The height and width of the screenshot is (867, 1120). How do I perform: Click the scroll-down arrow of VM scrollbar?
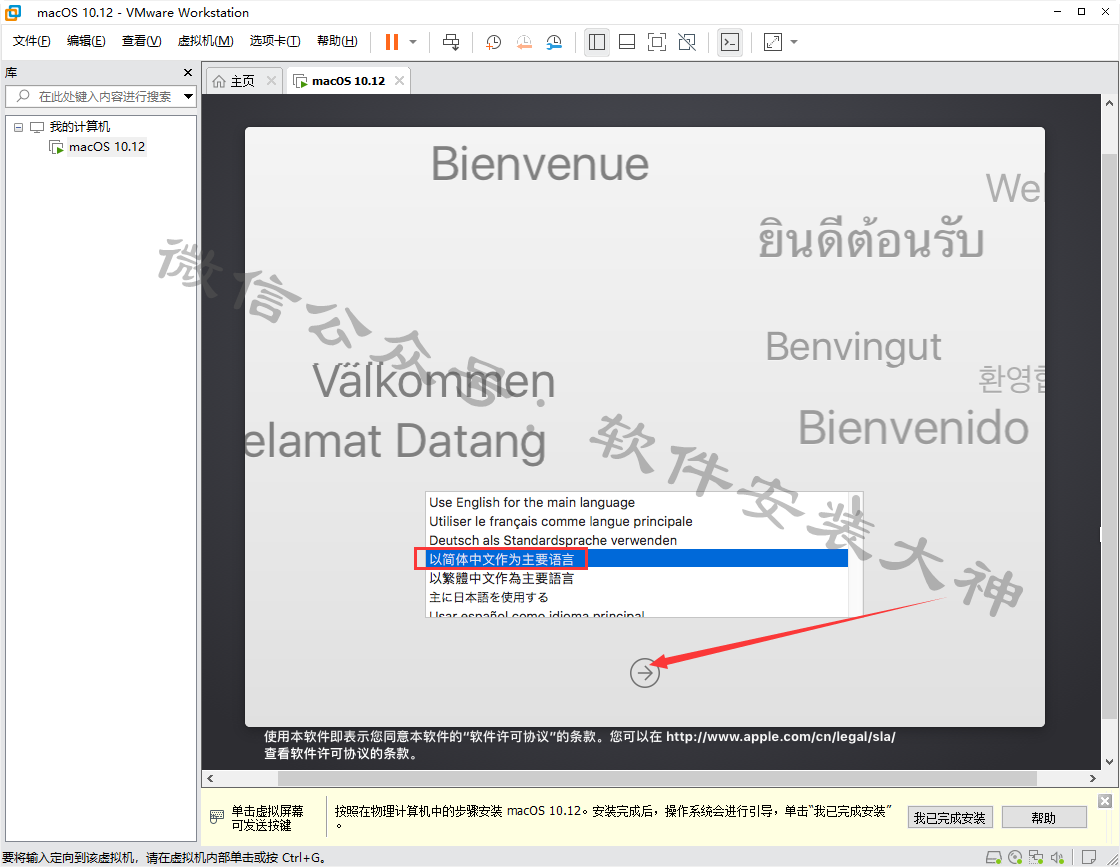(1109, 761)
